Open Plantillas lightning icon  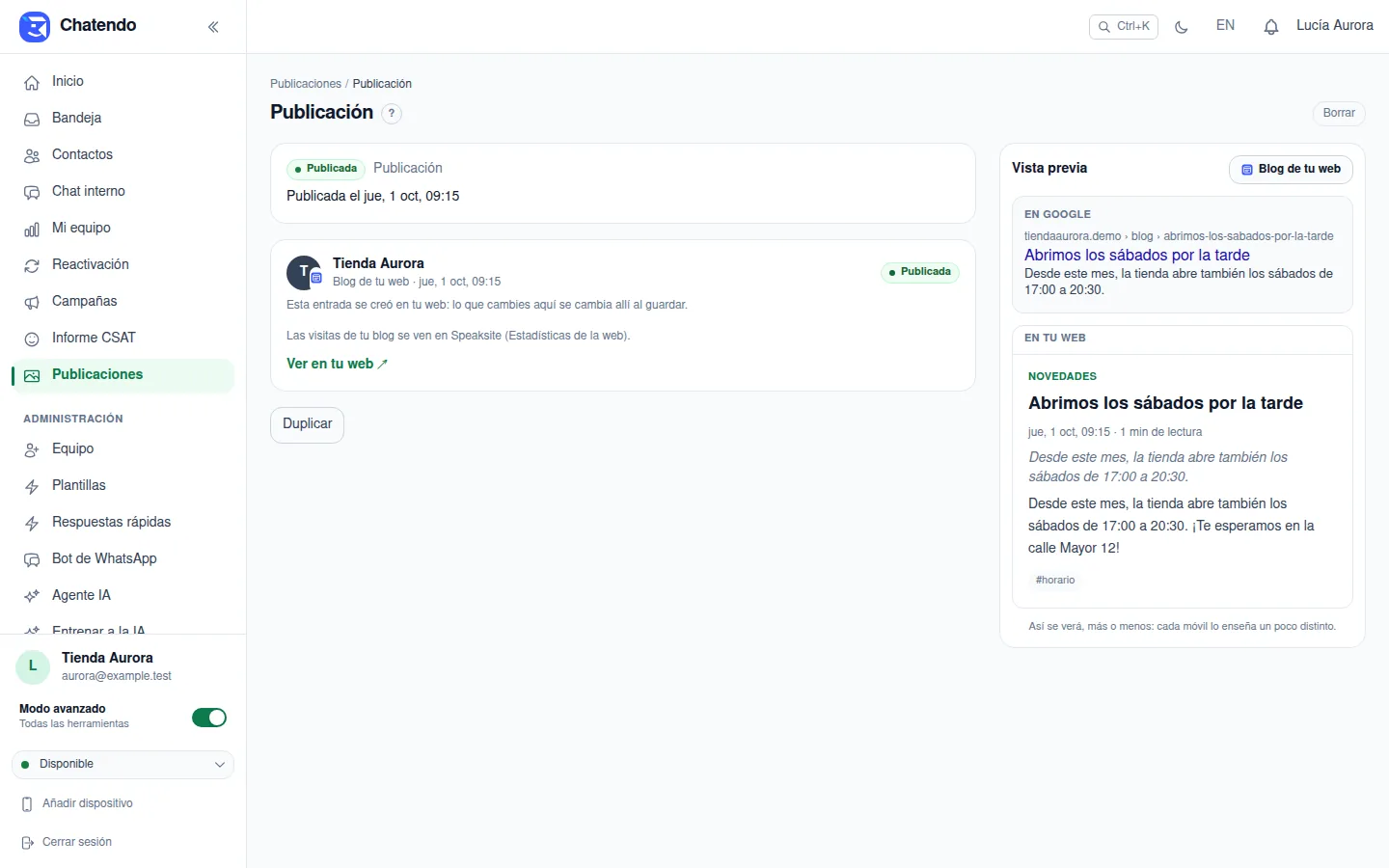click(32, 486)
